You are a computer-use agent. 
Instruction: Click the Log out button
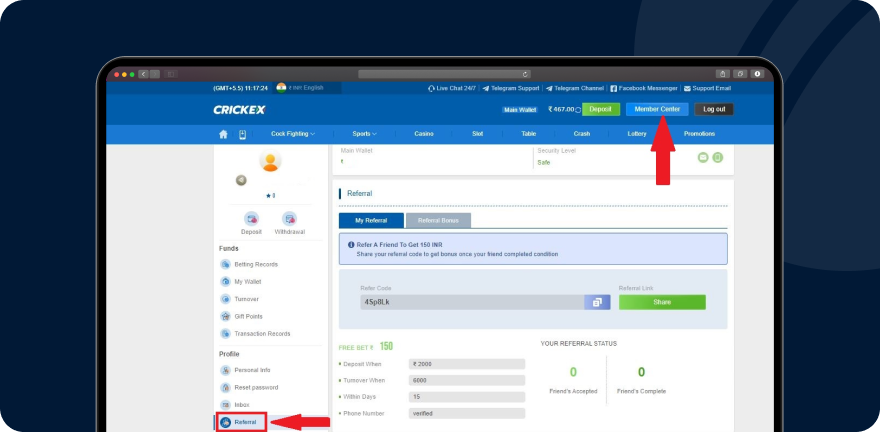coord(714,109)
